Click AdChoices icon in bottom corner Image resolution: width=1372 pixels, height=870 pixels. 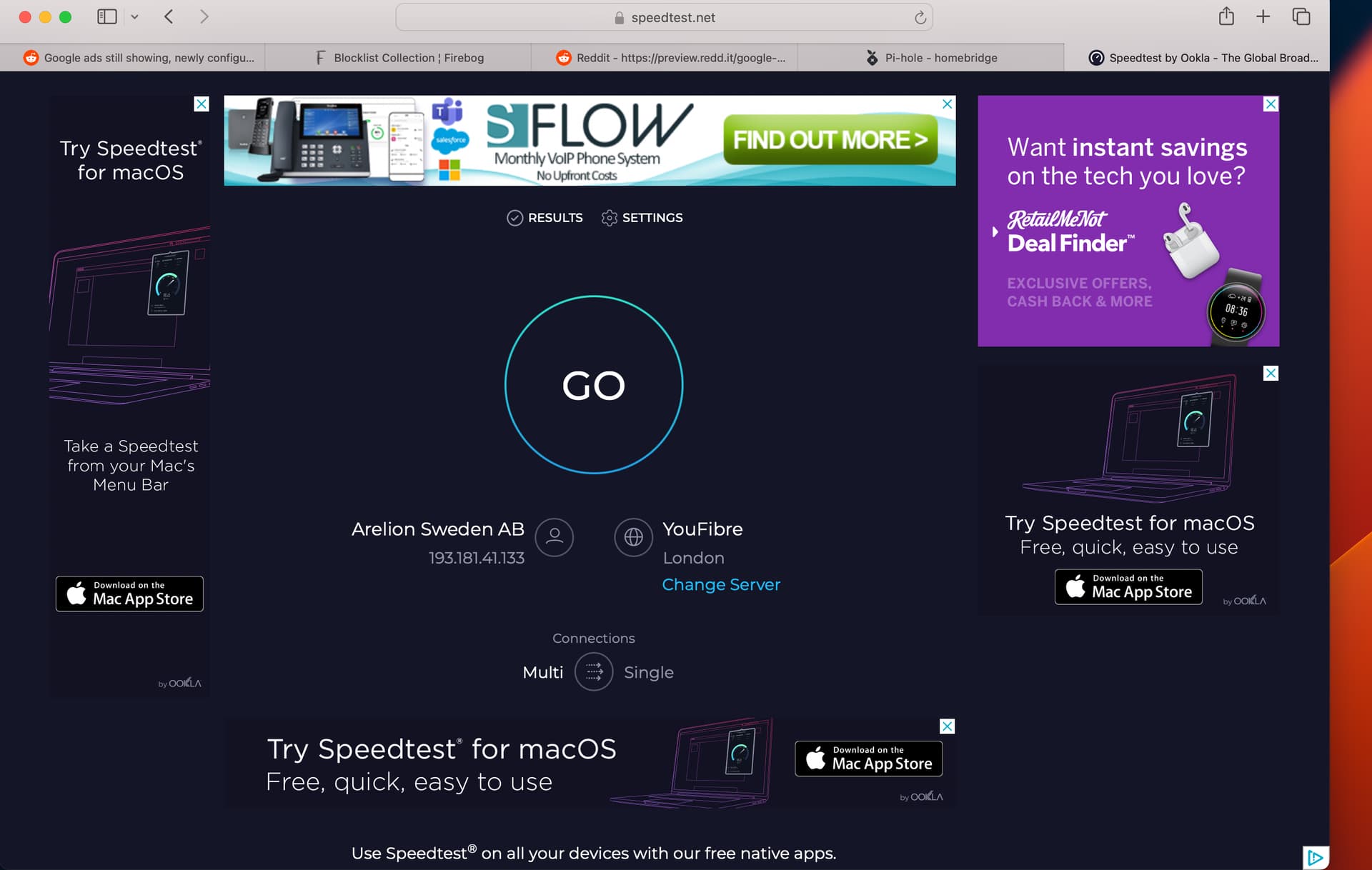[1315, 857]
